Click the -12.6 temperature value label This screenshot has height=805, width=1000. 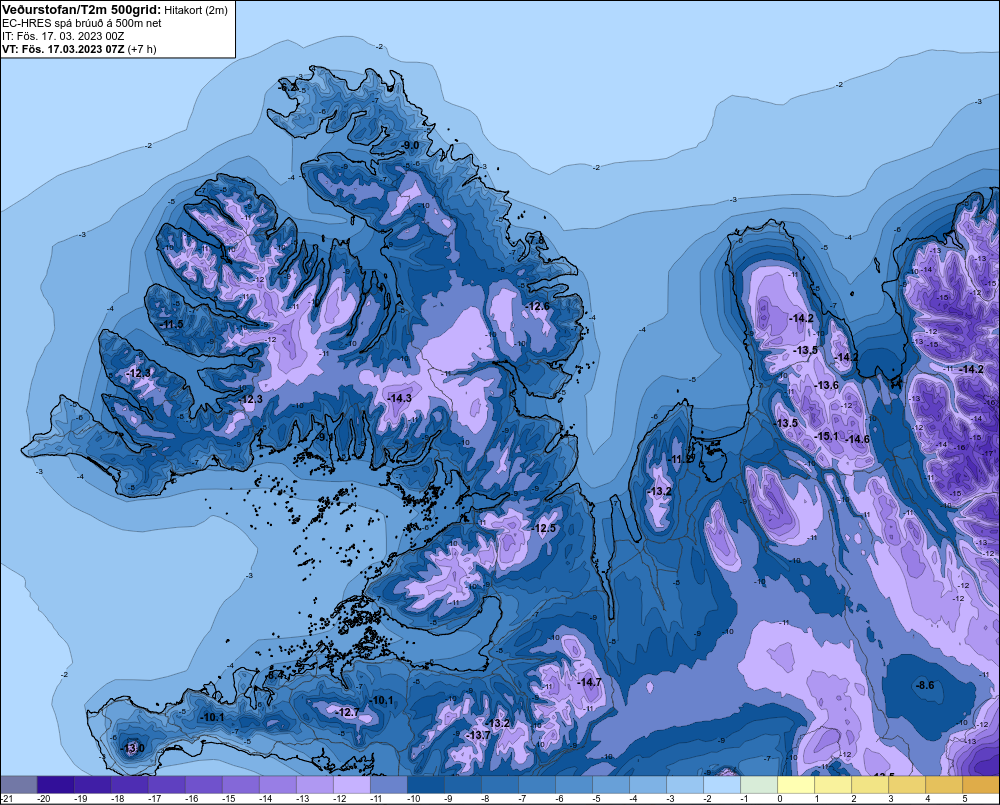pos(538,306)
